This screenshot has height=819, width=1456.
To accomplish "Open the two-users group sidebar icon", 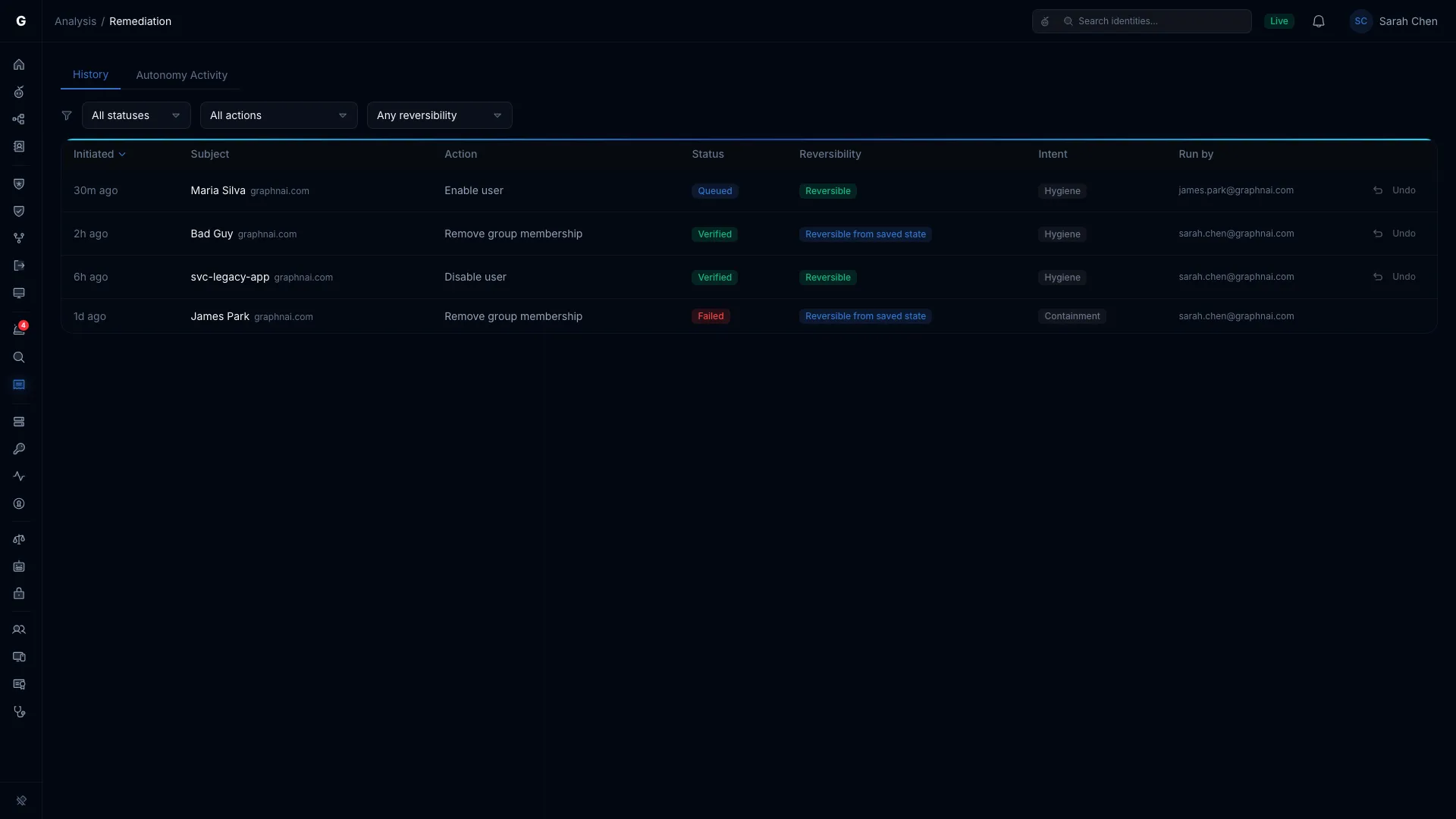I will (19, 629).
